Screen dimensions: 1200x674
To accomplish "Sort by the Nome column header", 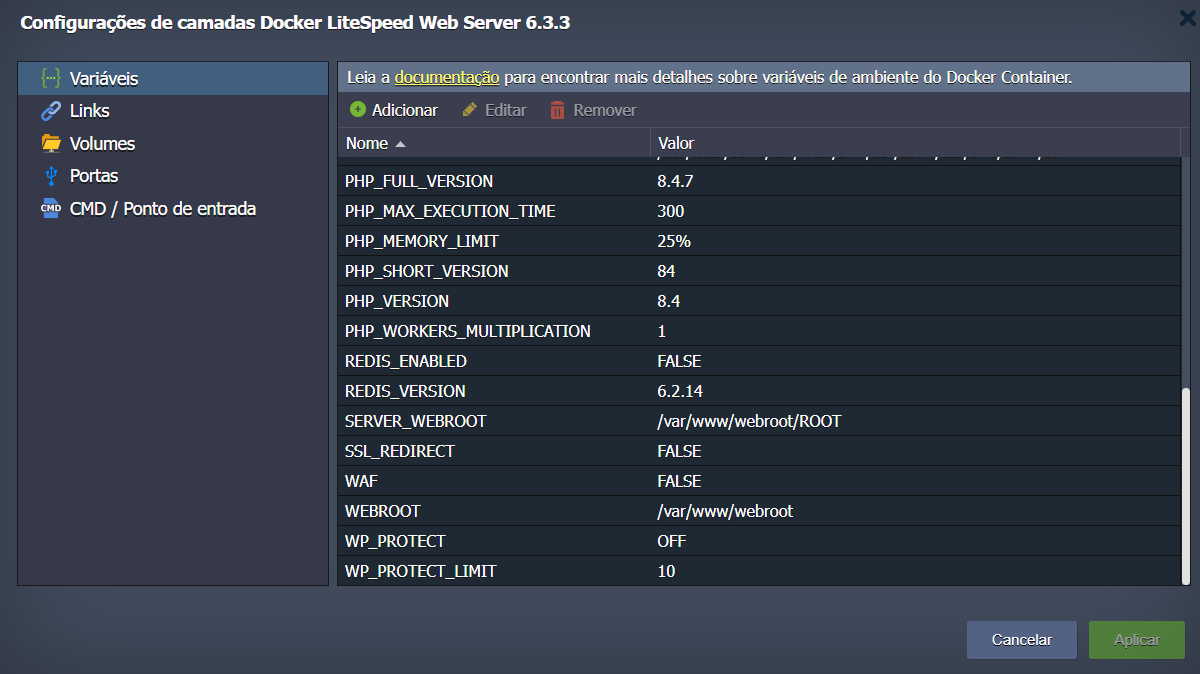I will click(494, 143).
